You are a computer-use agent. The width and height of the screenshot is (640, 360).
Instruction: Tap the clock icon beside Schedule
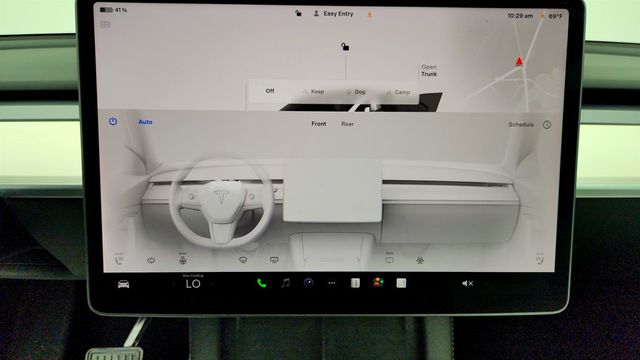pos(547,125)
